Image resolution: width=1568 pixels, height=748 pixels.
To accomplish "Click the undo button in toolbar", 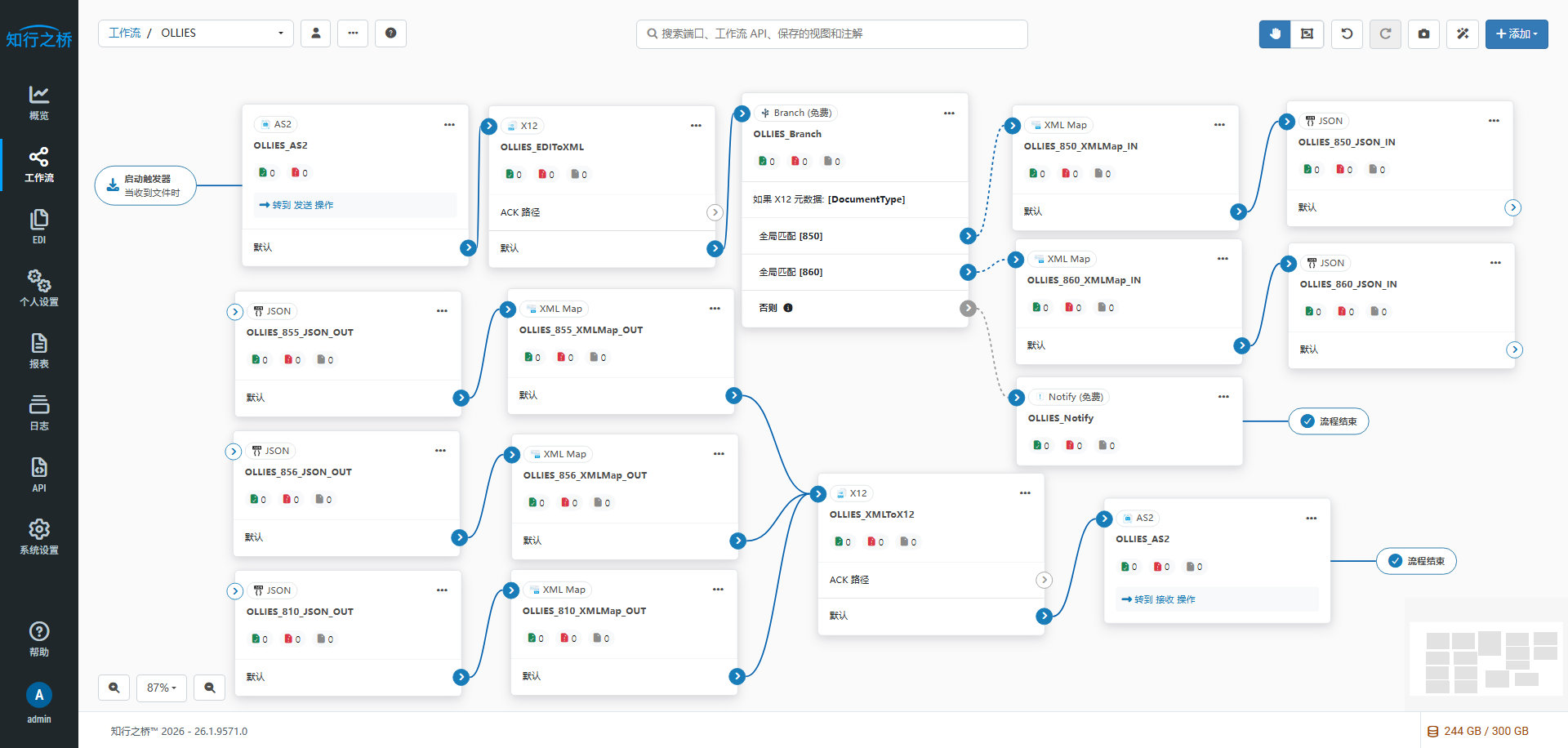I will coord(1347,33).
